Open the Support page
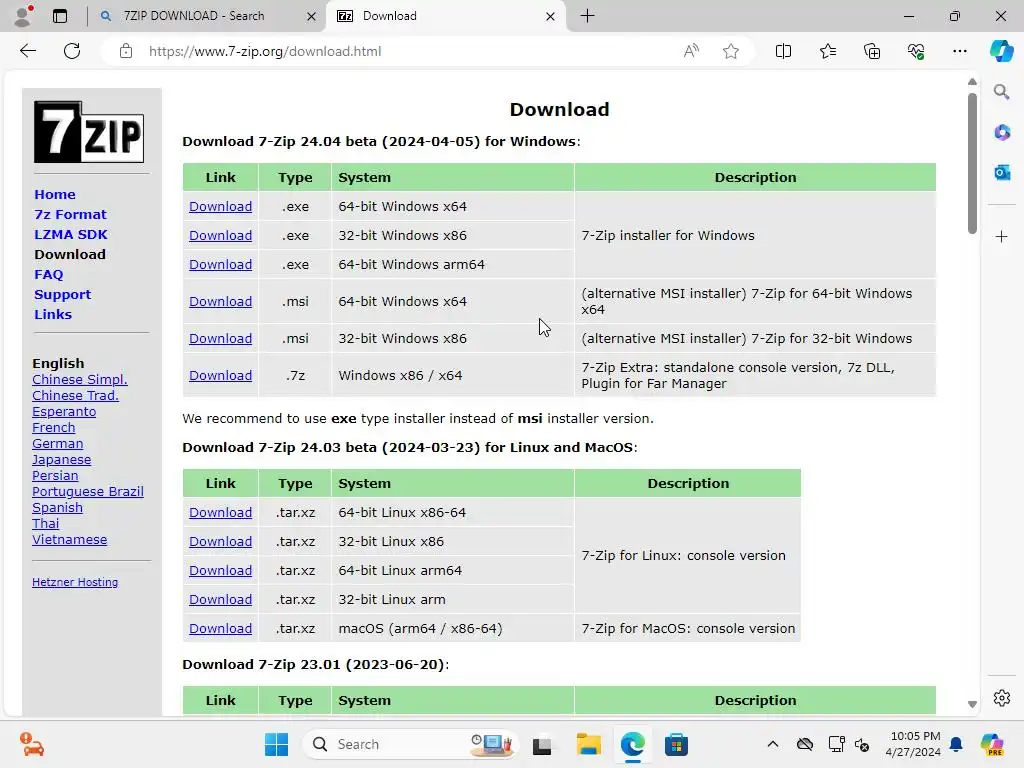The width and height of the screenshot is (1024, 768). pyautogui.click(x=63, y=295)
